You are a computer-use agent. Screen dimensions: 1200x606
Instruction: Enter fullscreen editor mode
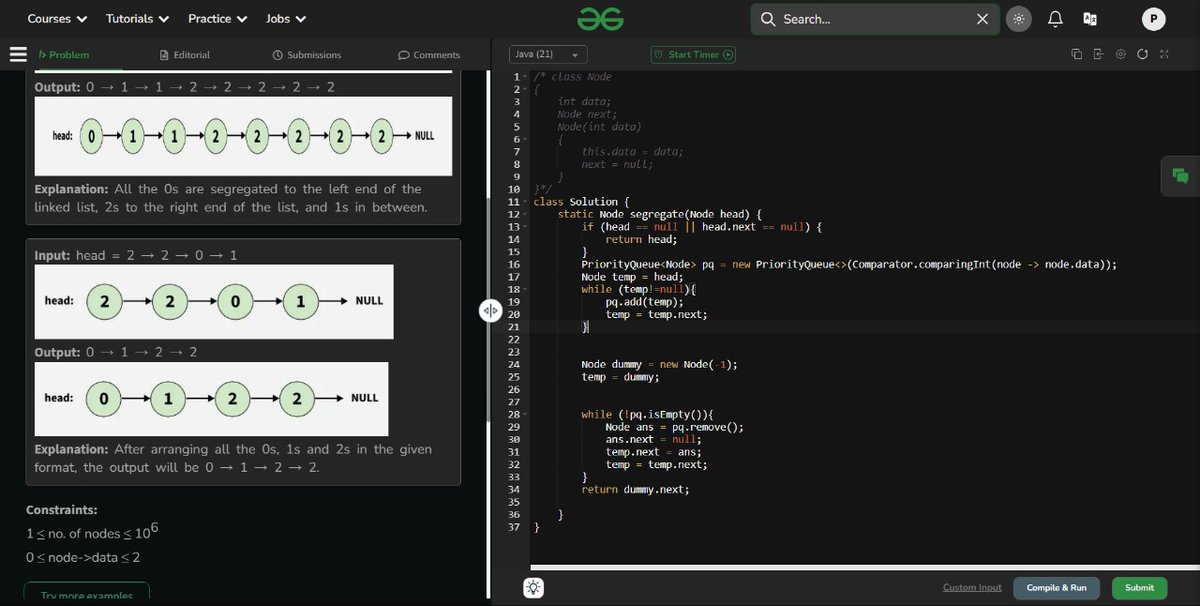(x=1164, y=54)
